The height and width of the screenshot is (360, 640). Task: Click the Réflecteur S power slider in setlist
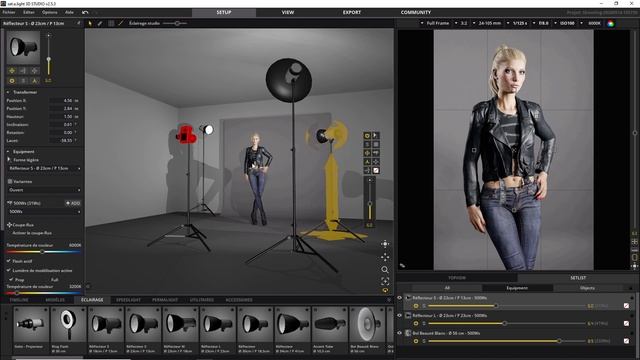[506, 306]
